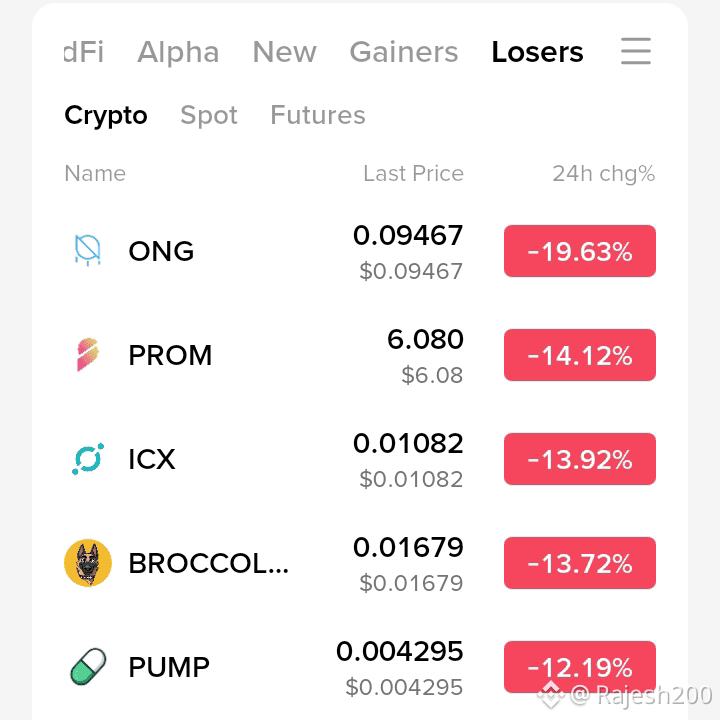
Task: Open the hamburger list menu icon
Action: (x=636, y=51)
